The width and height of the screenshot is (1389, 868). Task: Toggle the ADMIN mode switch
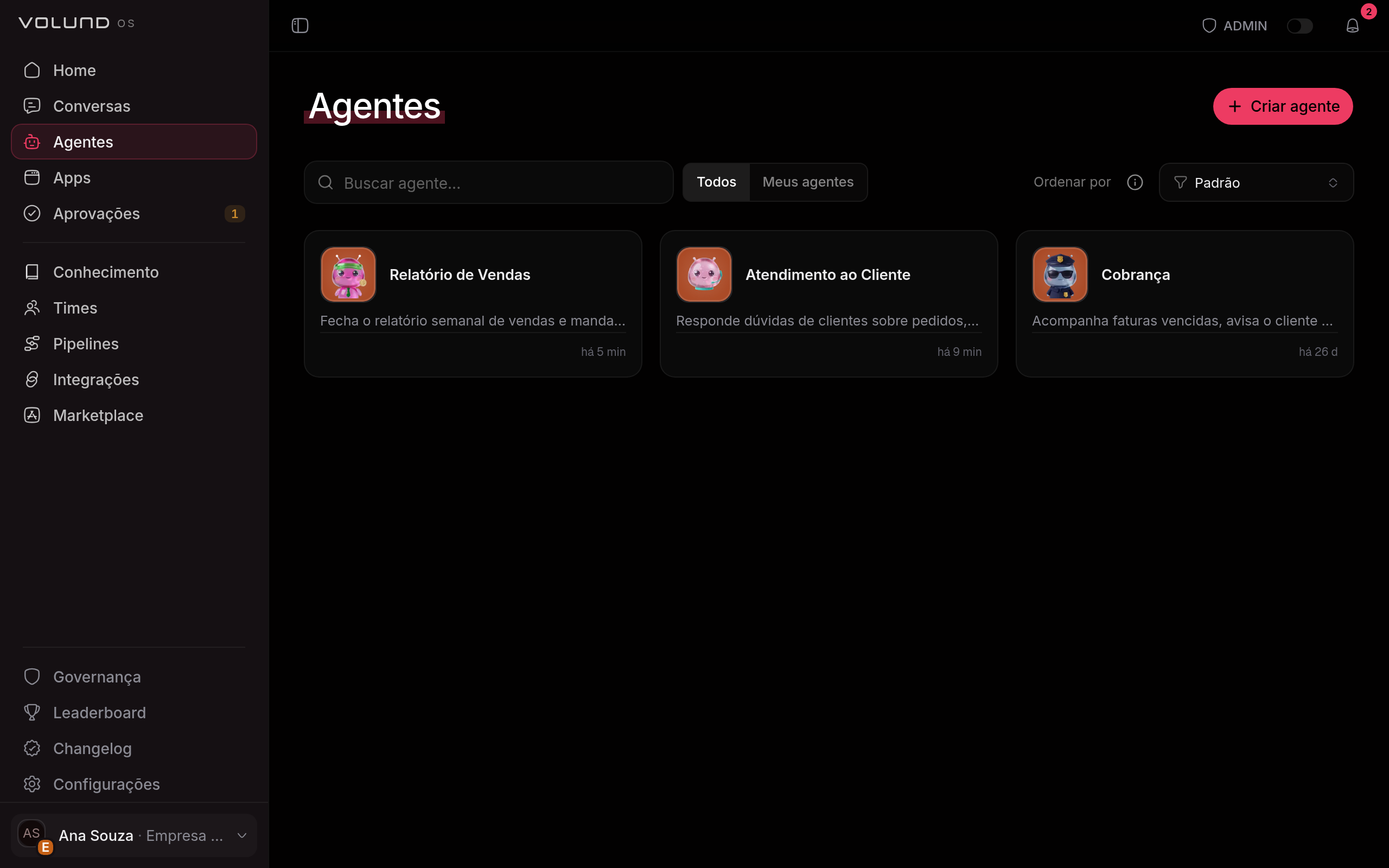click(x=1299, y=26)
